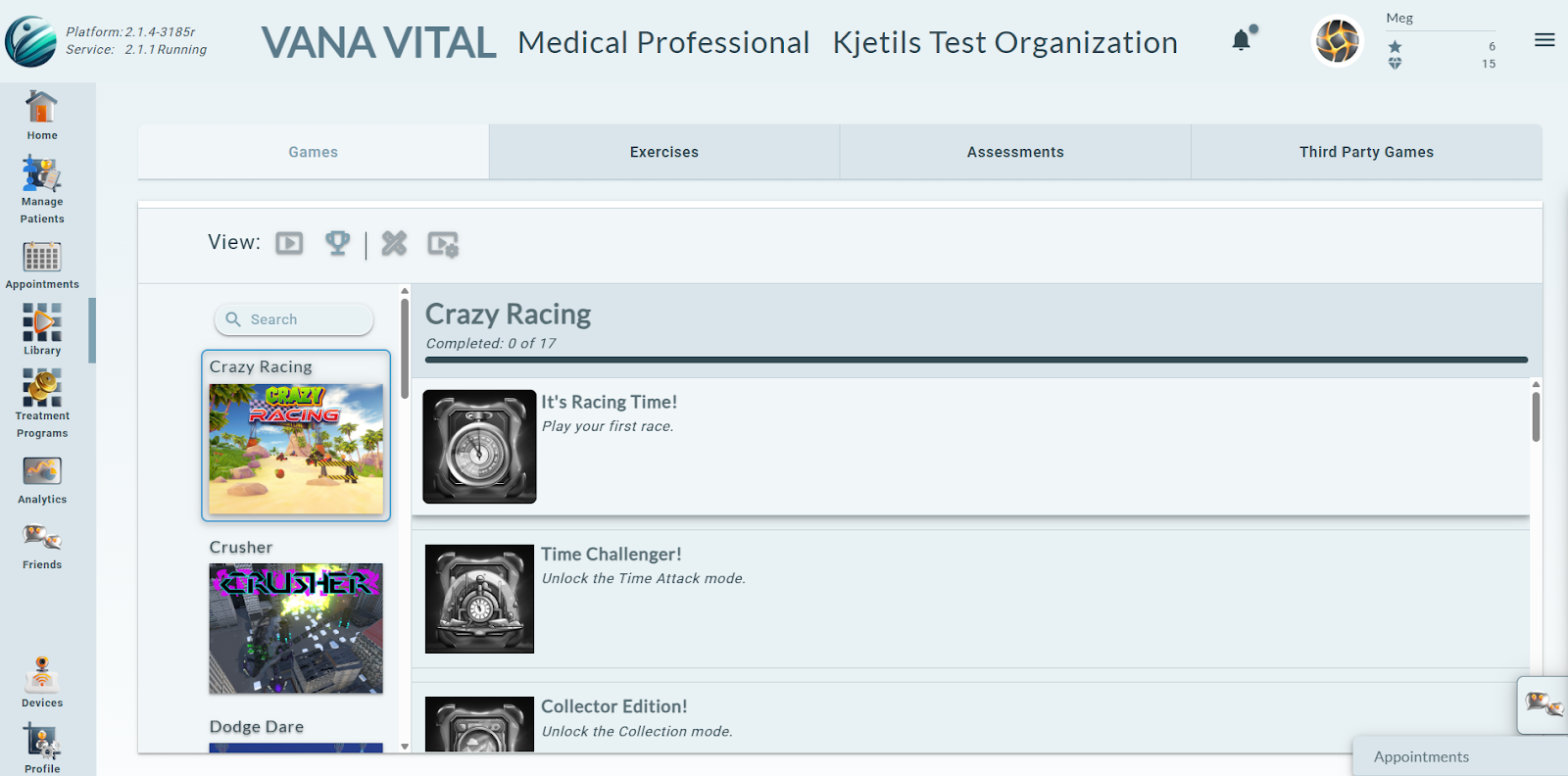1568x776 pixels.
Task: Open the Profile section
Action: click(41, 749)
